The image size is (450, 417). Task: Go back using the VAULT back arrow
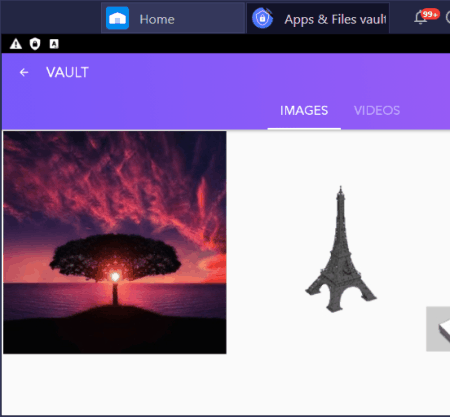point(24,72)
